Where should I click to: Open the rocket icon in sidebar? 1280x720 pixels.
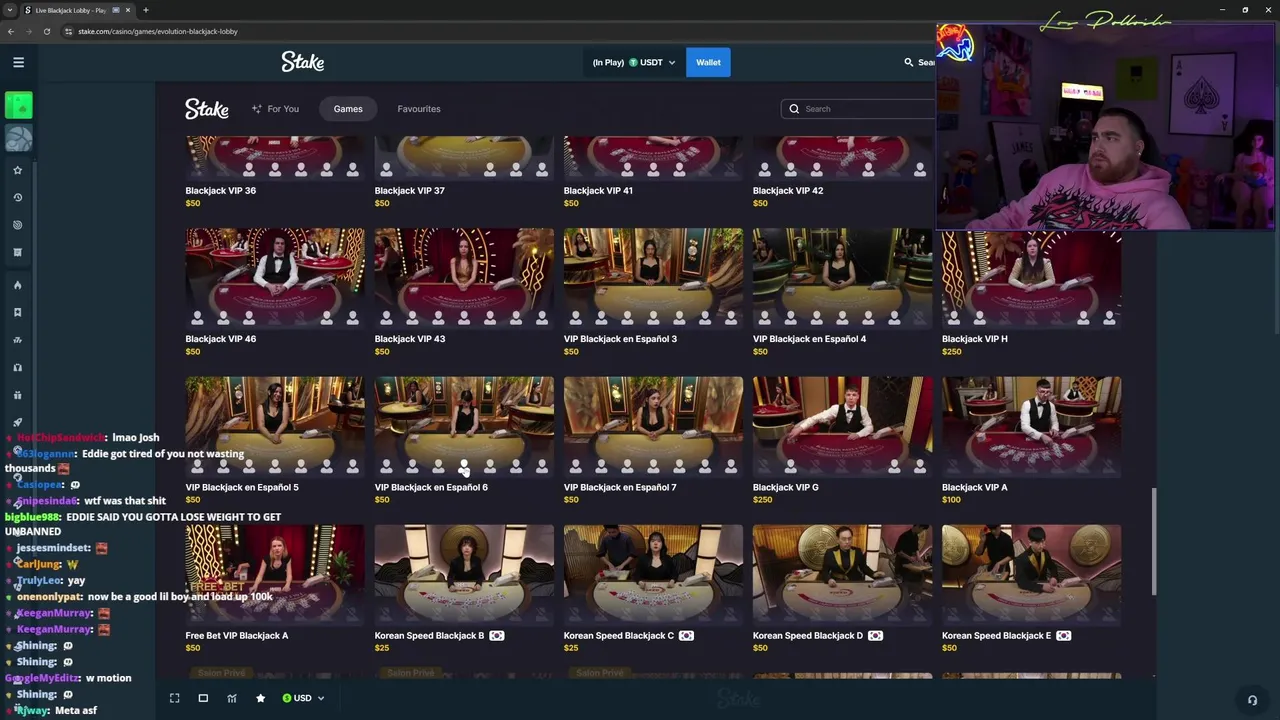pos(17,422)
